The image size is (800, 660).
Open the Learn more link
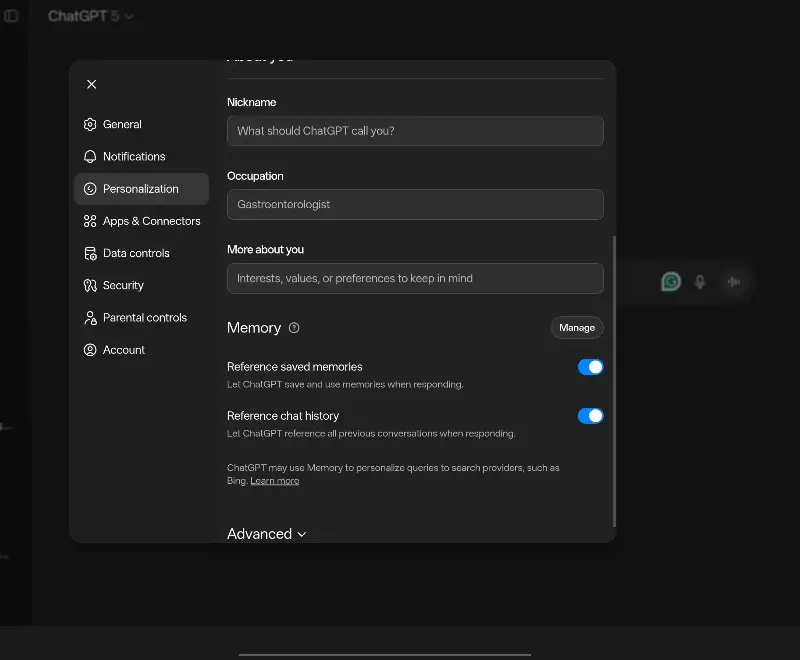(x=273, y=480)
